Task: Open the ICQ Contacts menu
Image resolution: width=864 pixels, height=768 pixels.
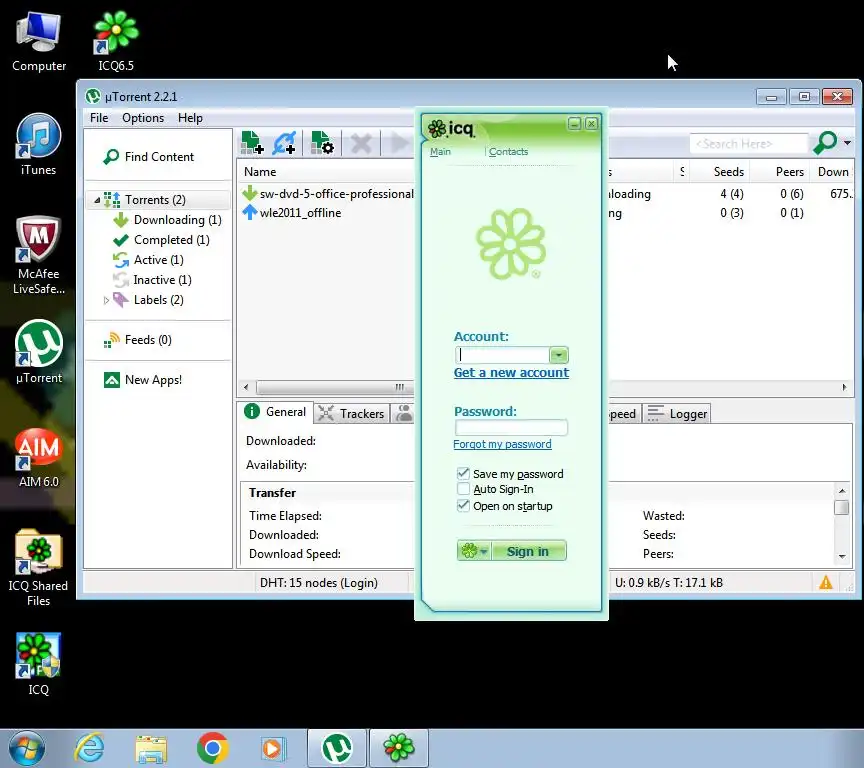Action: point(508,152)
